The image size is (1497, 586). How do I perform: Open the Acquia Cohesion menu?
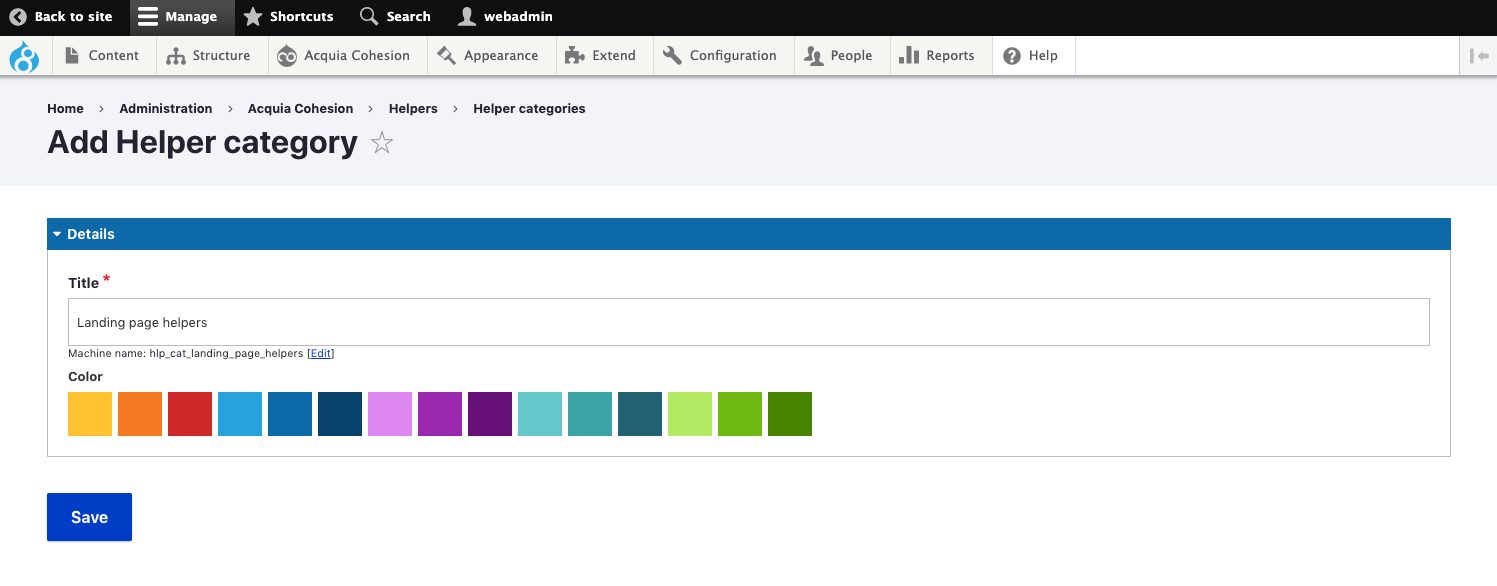[x=344, y=56]
